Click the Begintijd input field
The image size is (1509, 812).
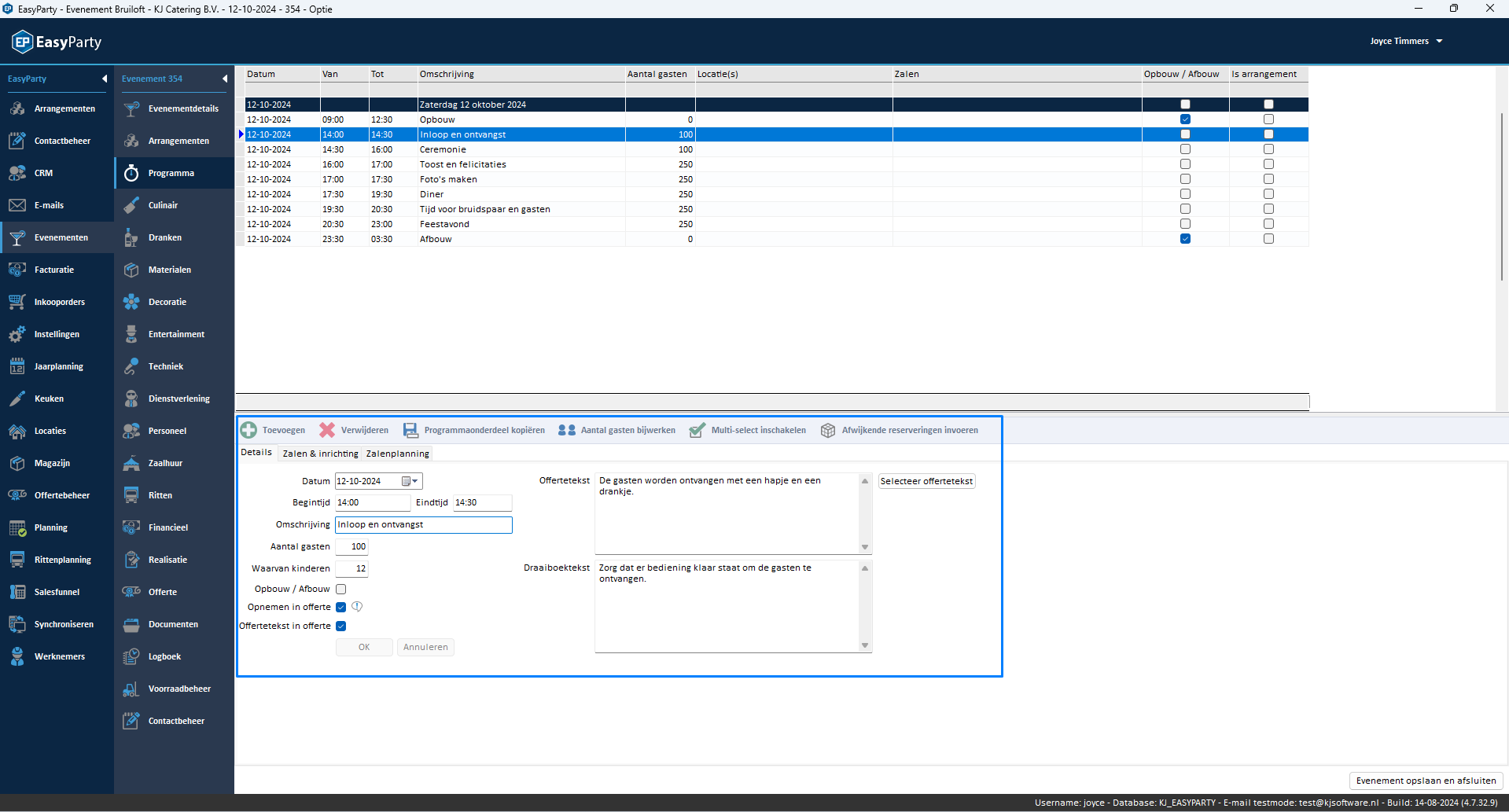[x=373, y=503]
